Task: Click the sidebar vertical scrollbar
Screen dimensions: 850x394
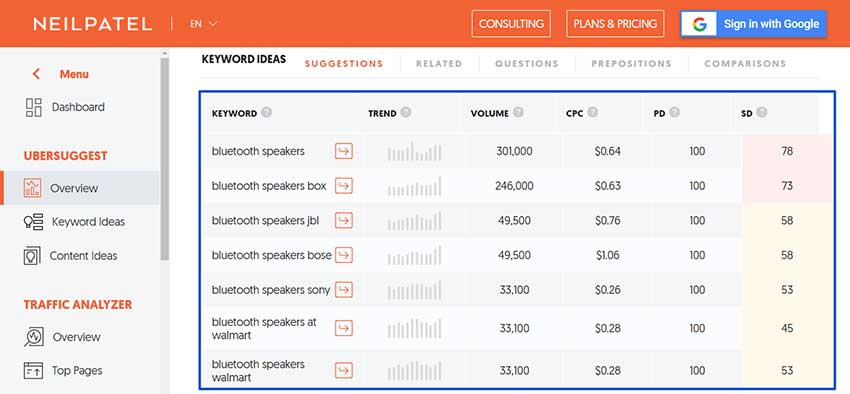Action: (x=164, y=157)
